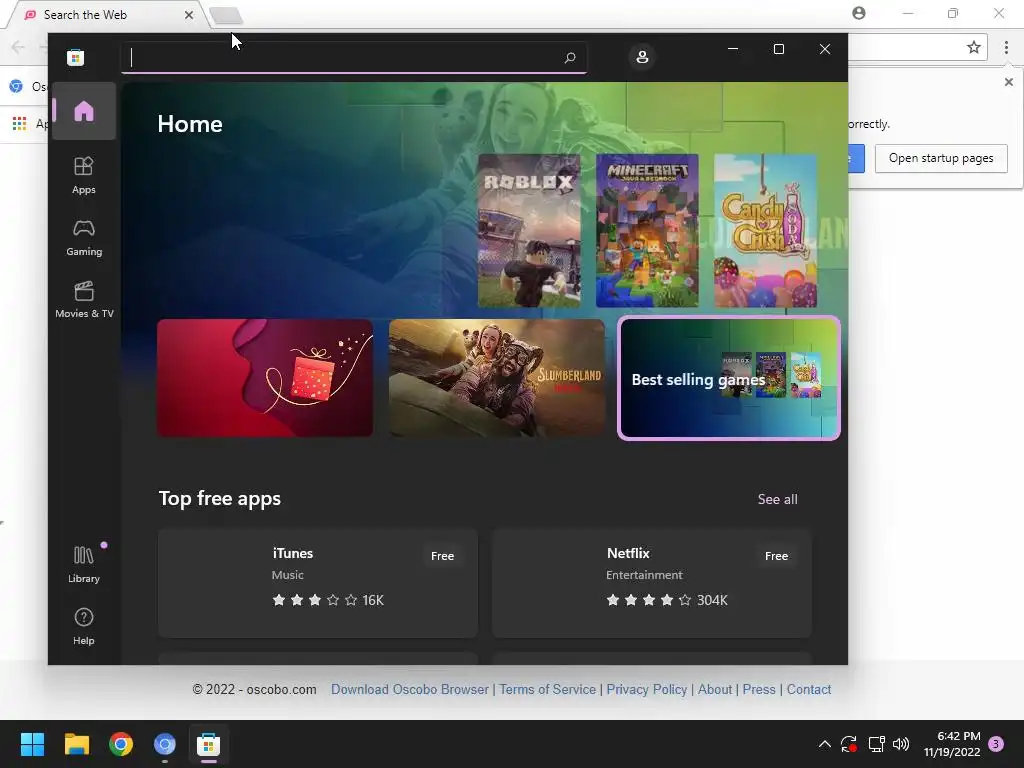Switch to Oscobo browser in taskbar
This screenshot has width=1024, height=768.
(165, 744)
